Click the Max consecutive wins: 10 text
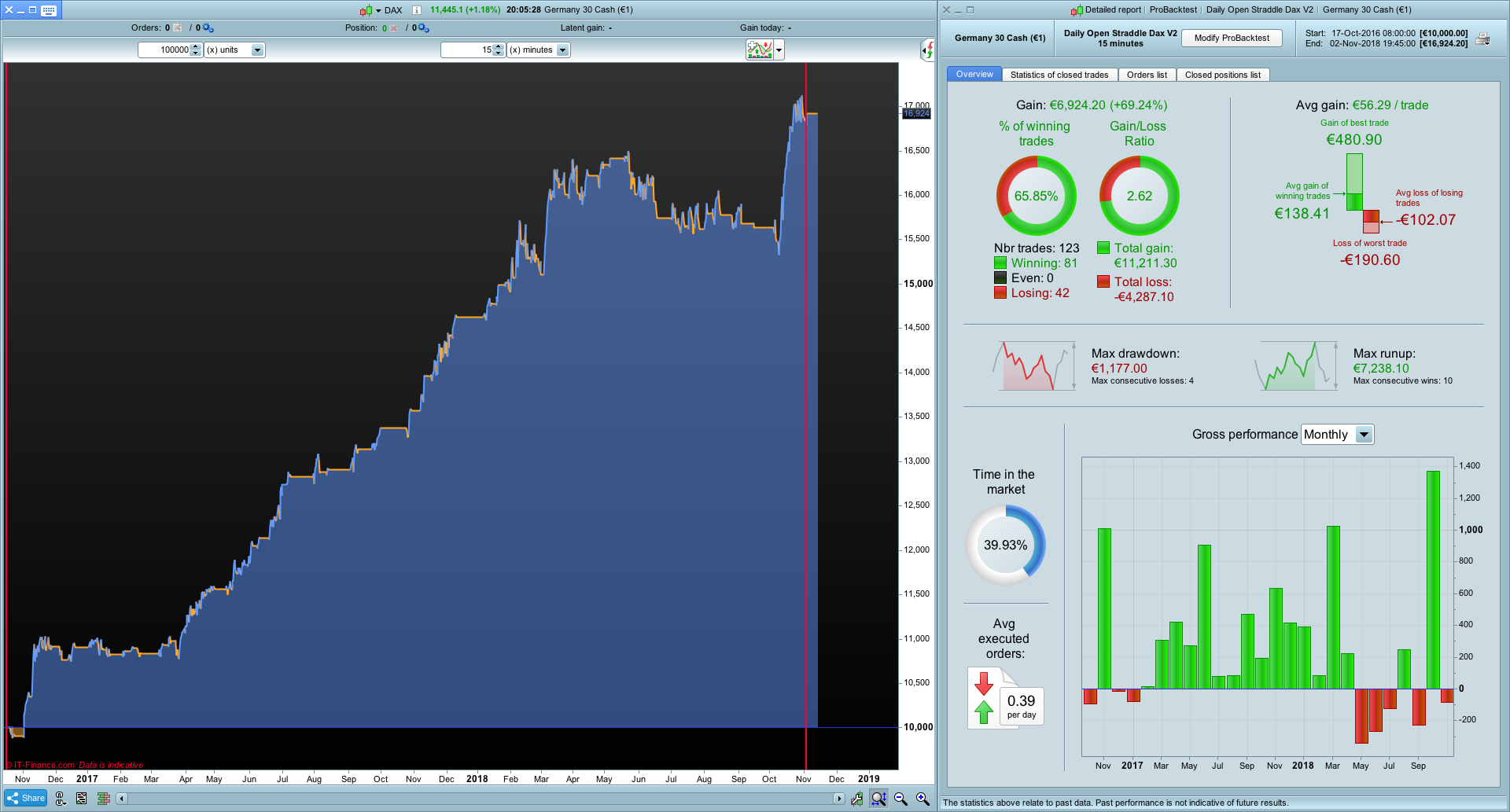The width and height of the screenshot is (1510, 812). point(1403,381)
